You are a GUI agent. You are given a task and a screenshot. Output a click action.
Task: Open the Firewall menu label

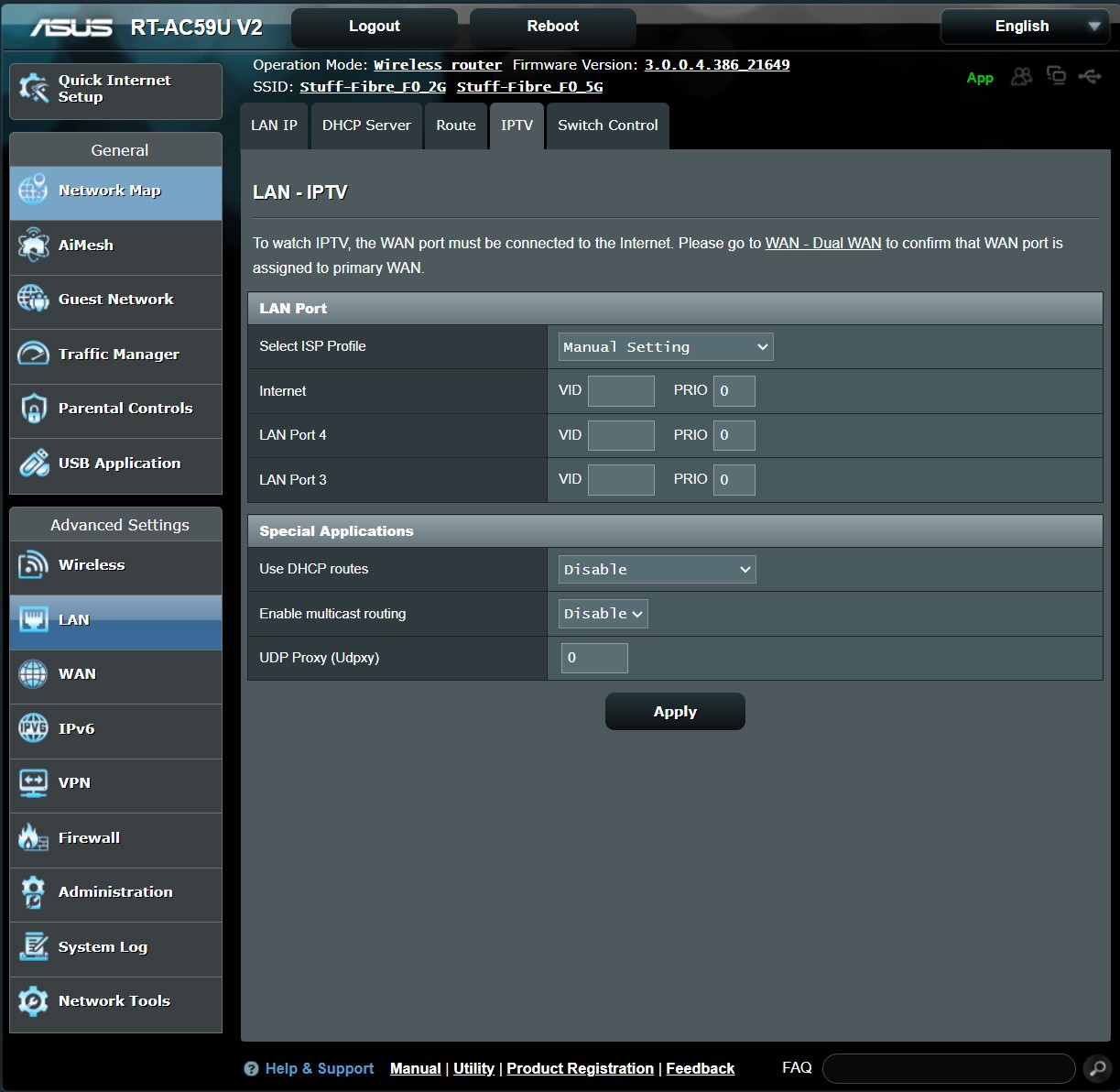(x=89, y=838)
